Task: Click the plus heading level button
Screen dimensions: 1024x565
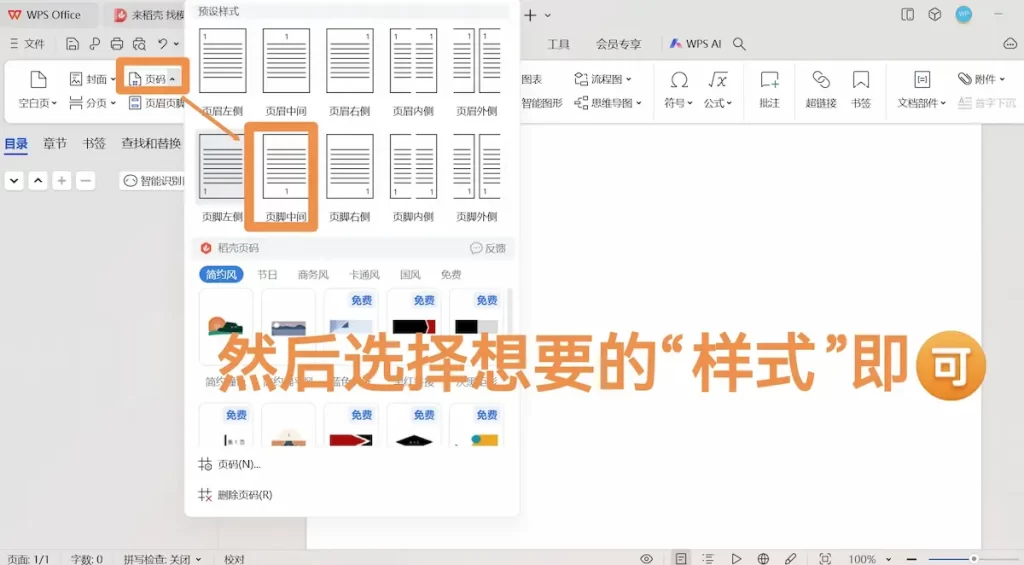Action: click(x=61, y=181)
